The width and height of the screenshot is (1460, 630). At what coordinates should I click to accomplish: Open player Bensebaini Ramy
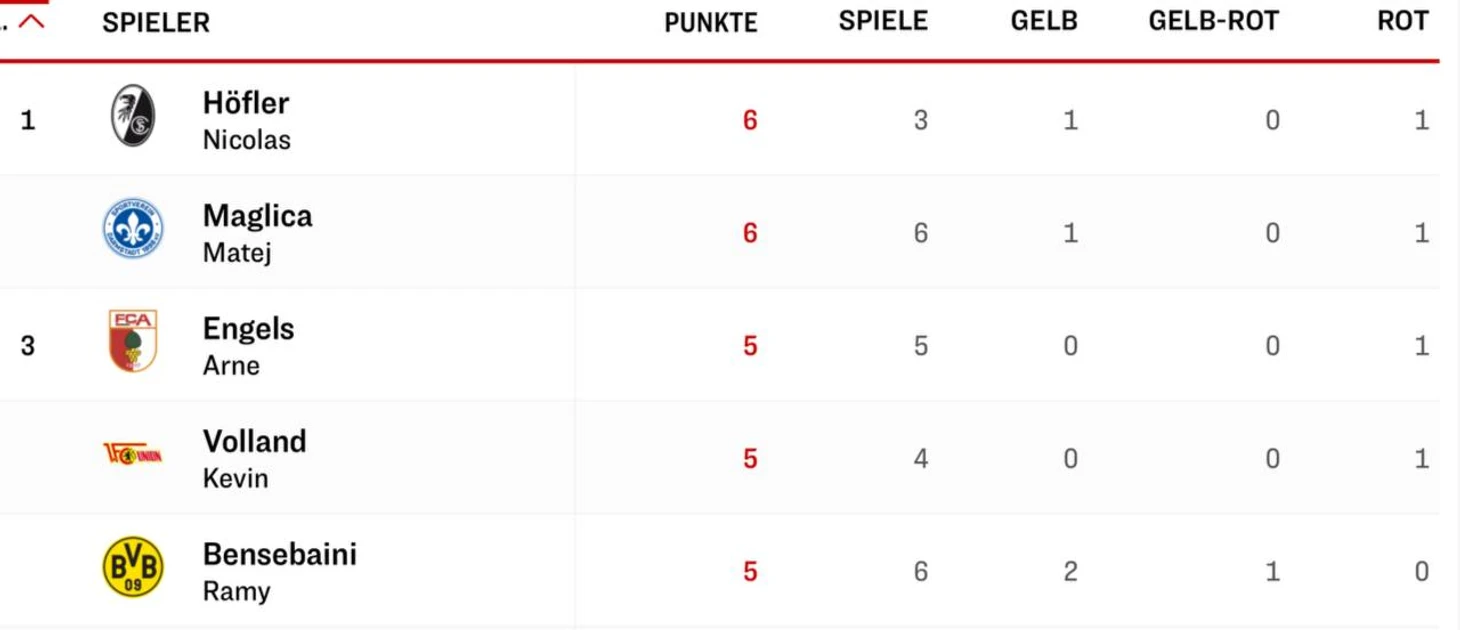click(279, 572)
